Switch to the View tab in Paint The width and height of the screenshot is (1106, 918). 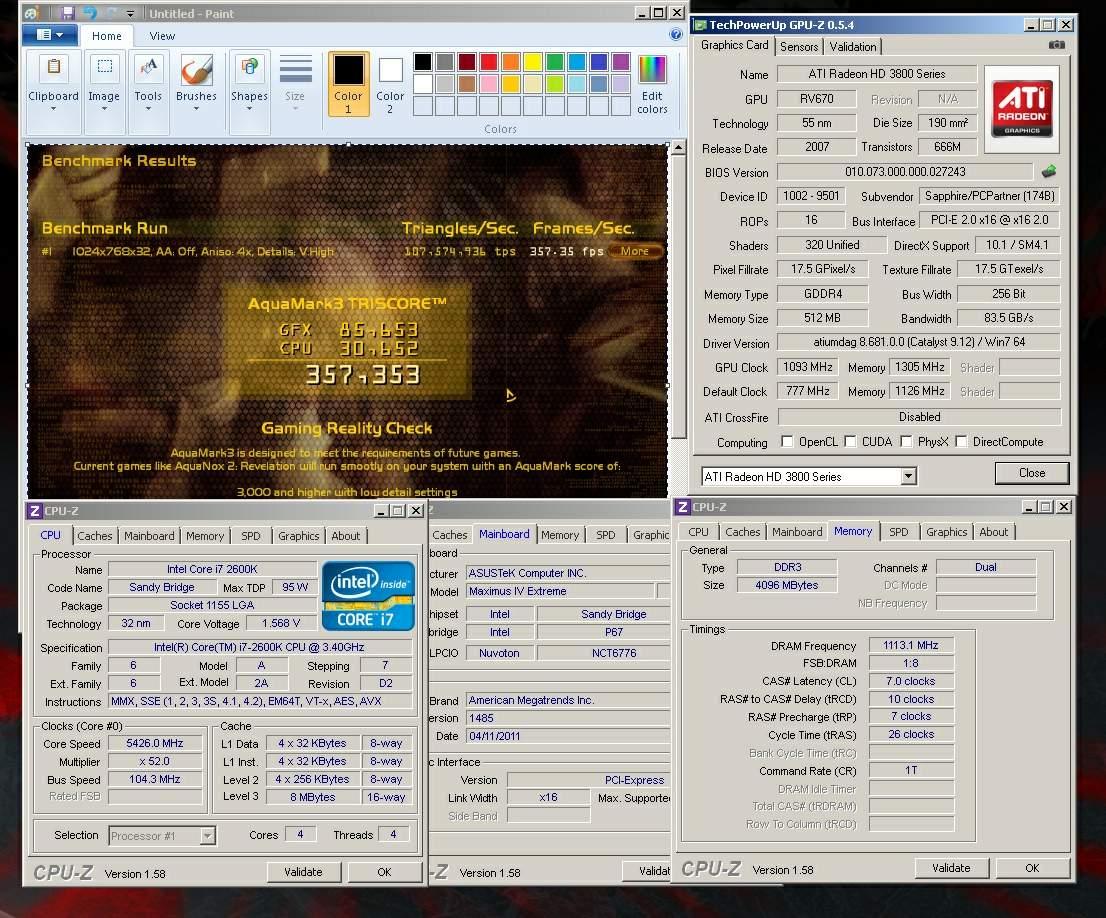tap(162, 36)
